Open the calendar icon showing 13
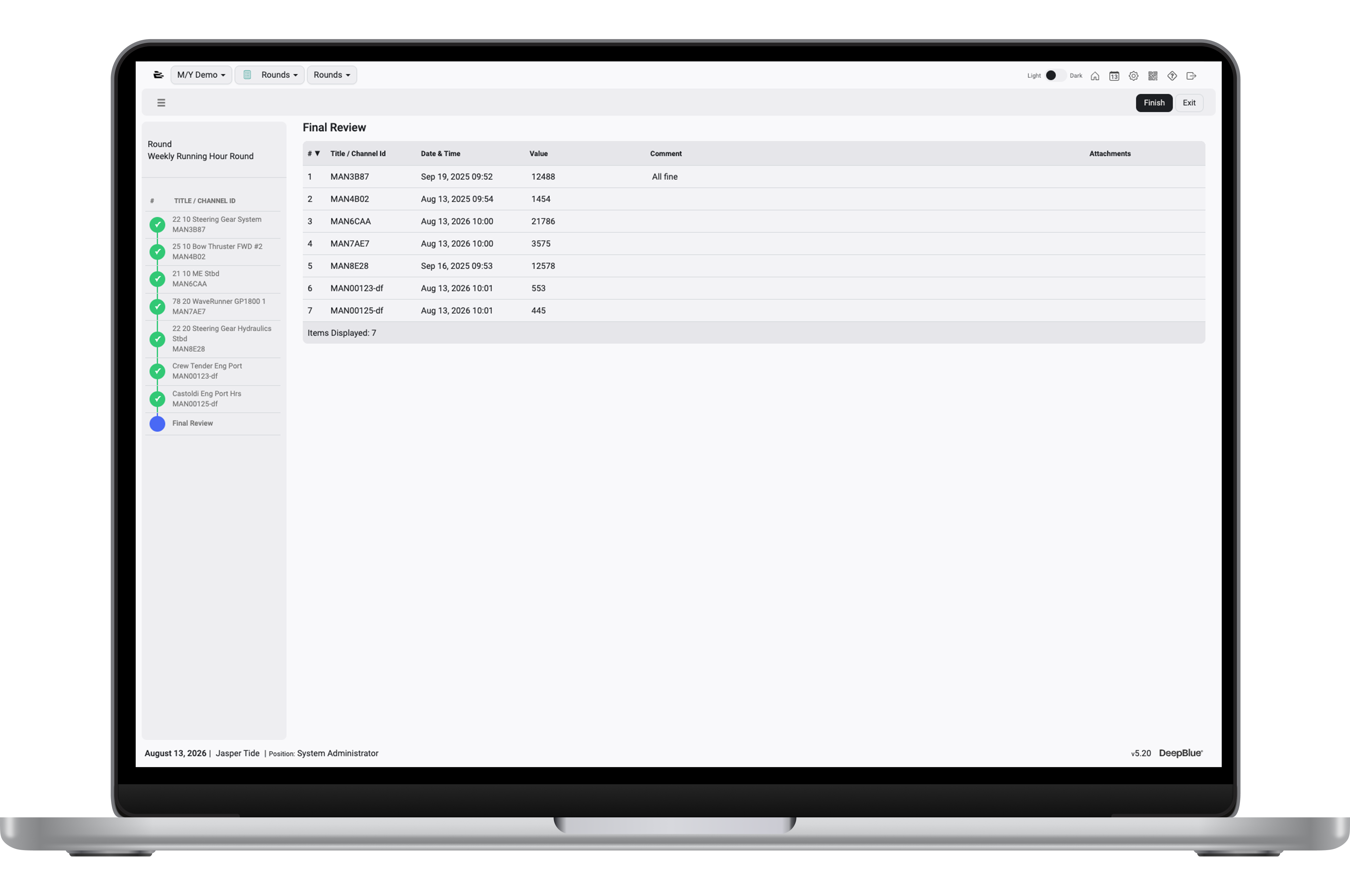The width and height of the screenshot is (1350, 896). pyautogui.click(x=1114, y=76)
